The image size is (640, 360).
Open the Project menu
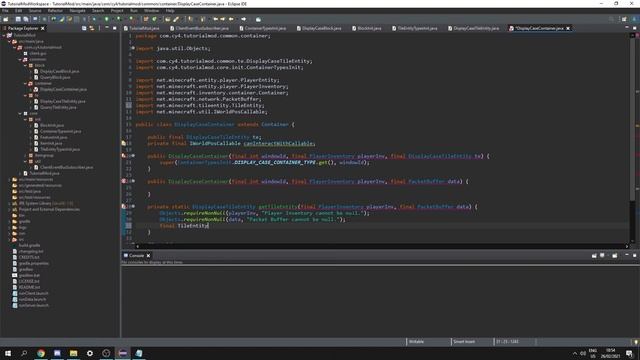(x=117, y=11)
